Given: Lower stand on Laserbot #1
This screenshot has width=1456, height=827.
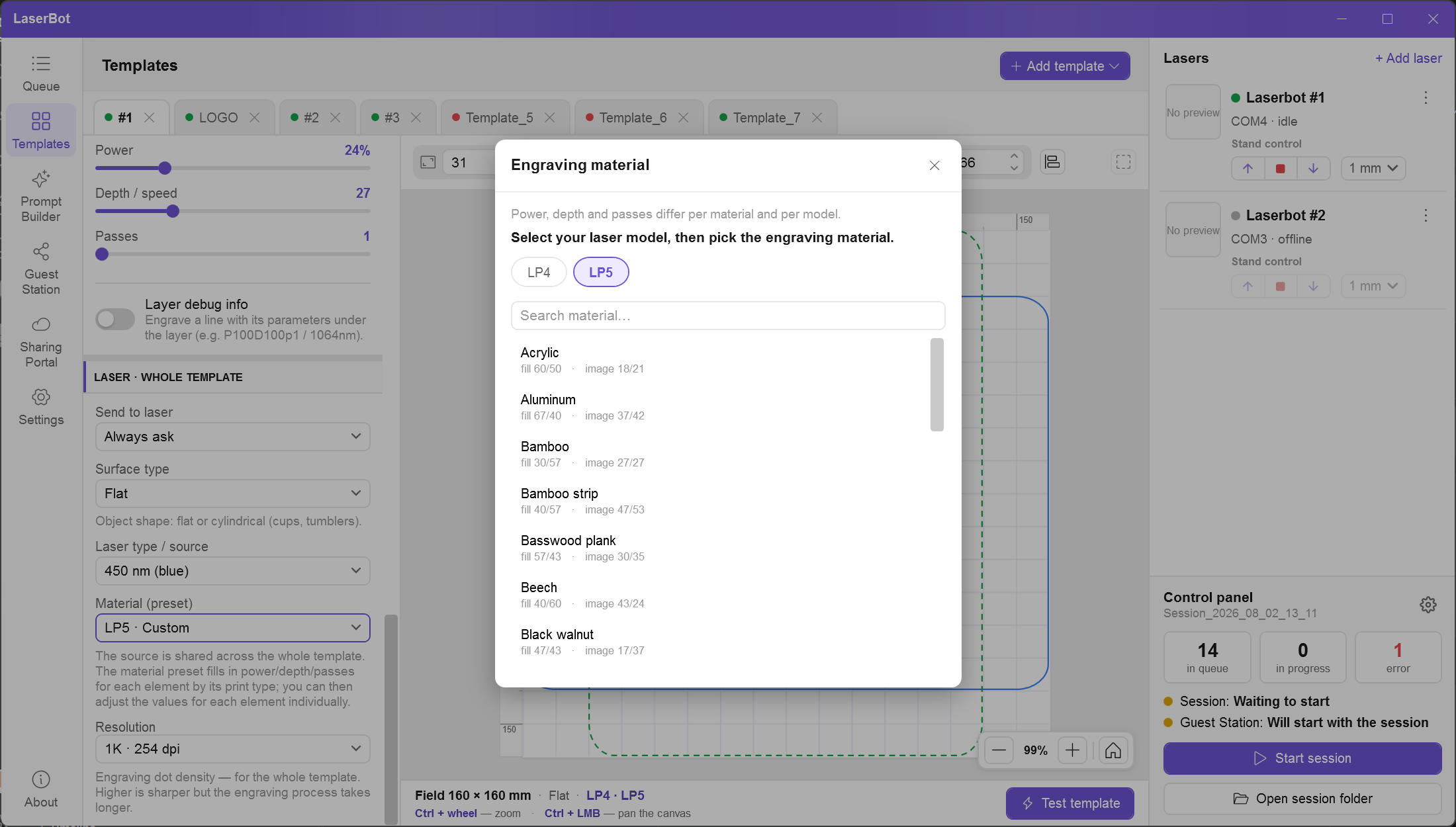Looking at the screenshot, I should click(1314, 168).
